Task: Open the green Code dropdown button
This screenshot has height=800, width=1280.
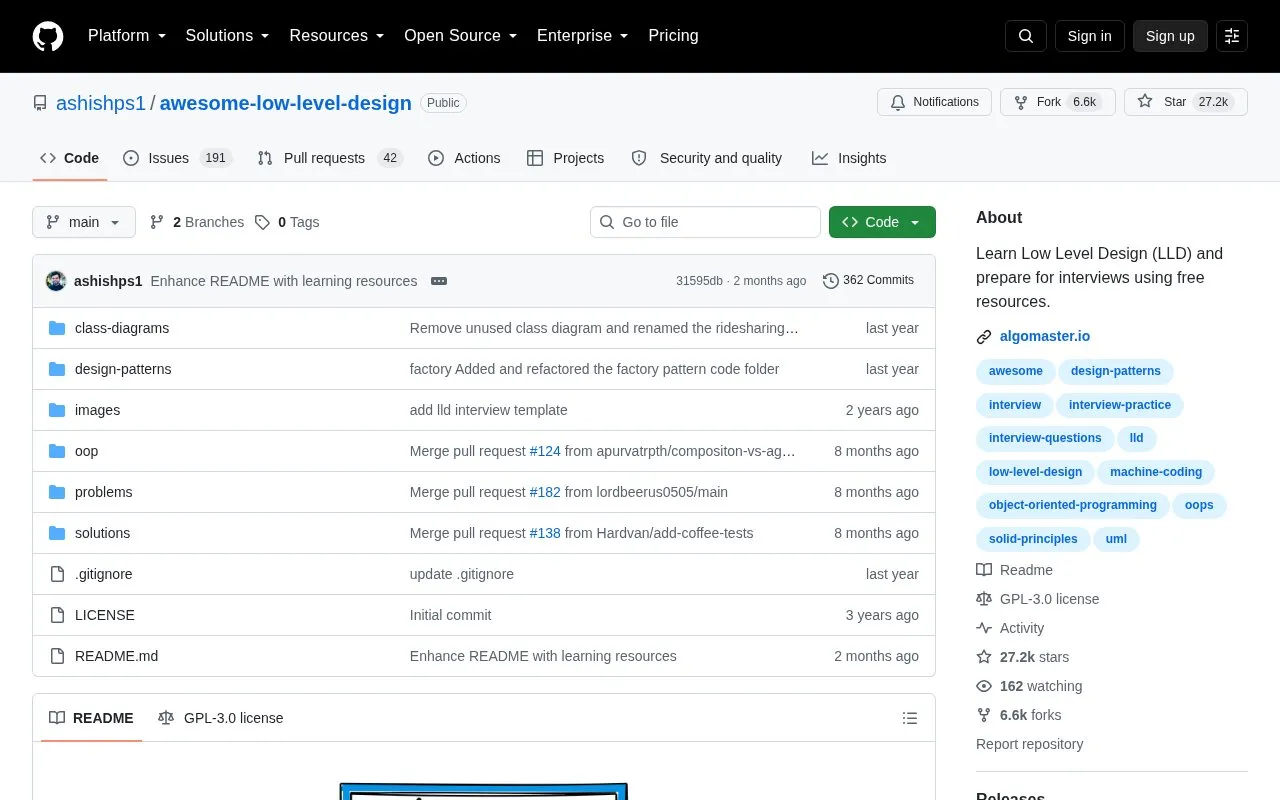Action: pyautogui.click(x=882, y=222)
